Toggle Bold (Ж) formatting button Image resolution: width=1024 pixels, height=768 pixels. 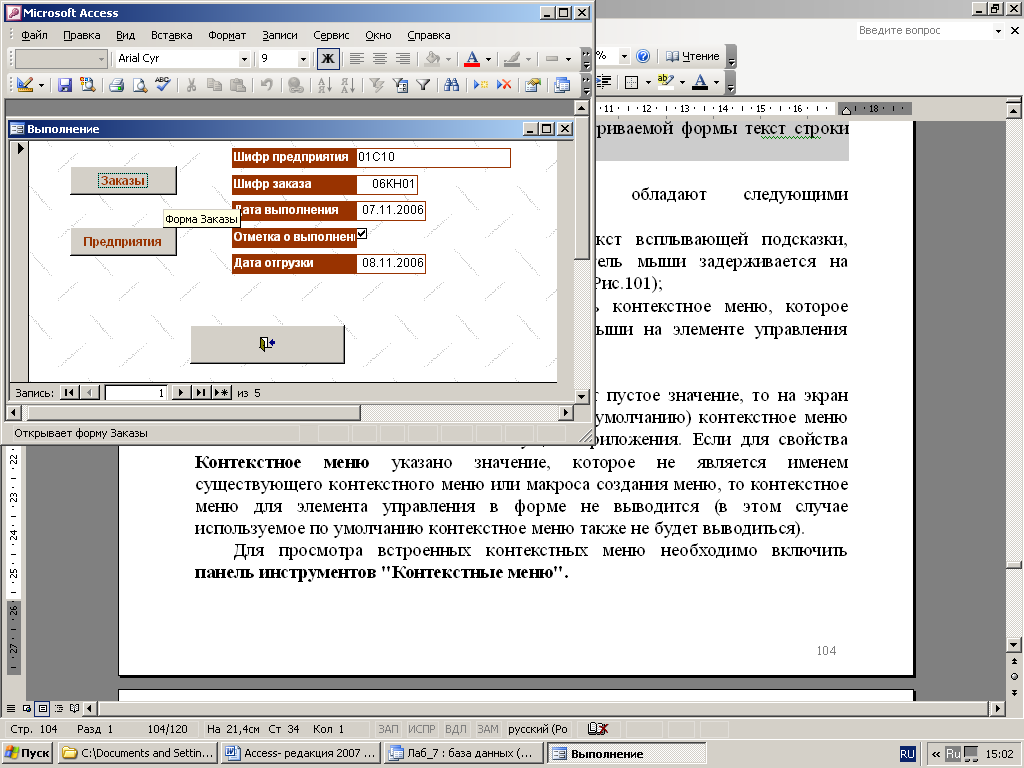click(328, 58)
